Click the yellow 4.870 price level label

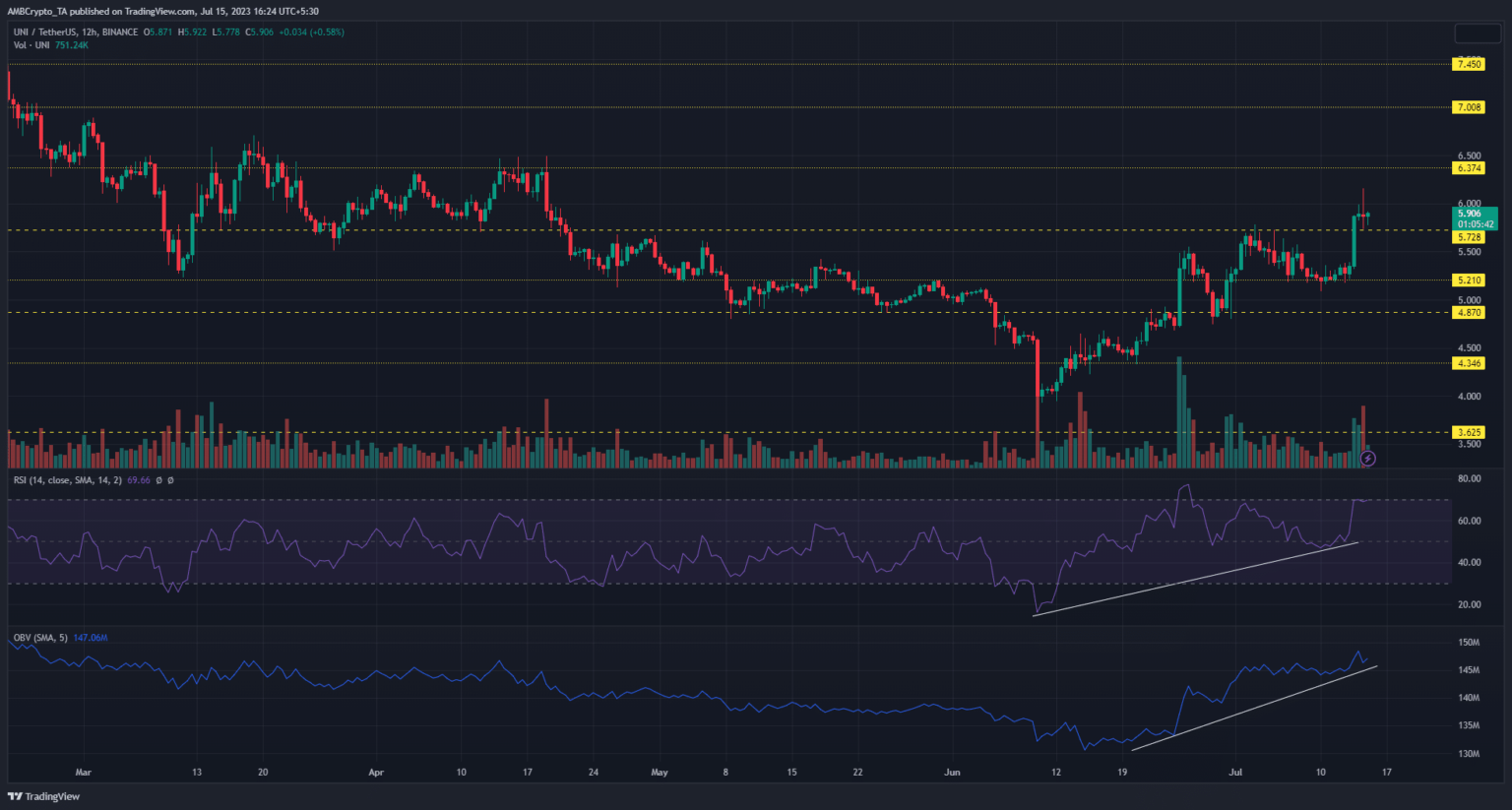coord(1469,312)
